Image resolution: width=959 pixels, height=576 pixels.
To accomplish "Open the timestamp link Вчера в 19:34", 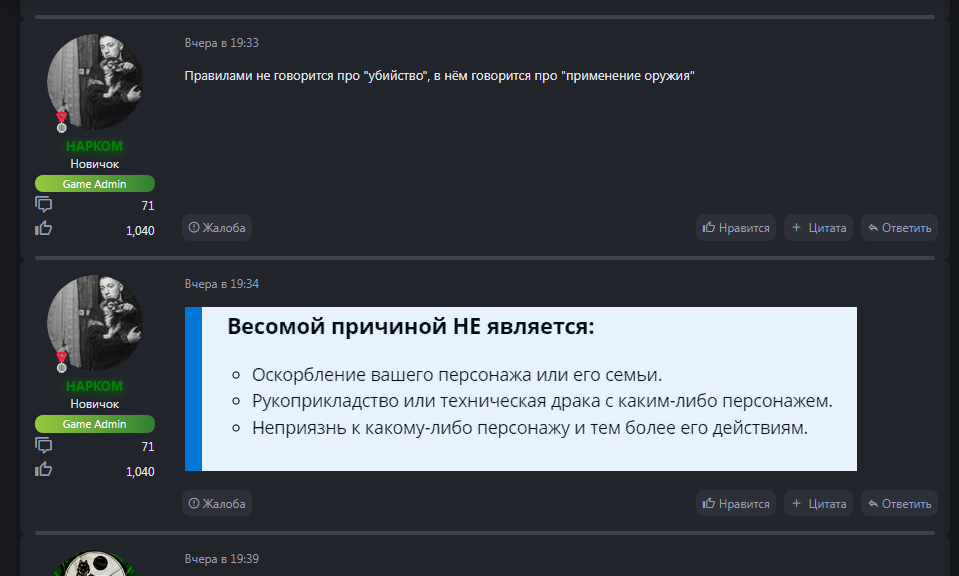I will point(222,284).
